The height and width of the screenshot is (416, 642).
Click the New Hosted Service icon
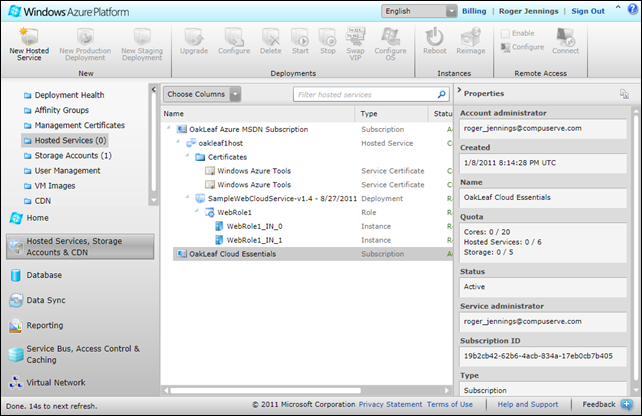31,36
